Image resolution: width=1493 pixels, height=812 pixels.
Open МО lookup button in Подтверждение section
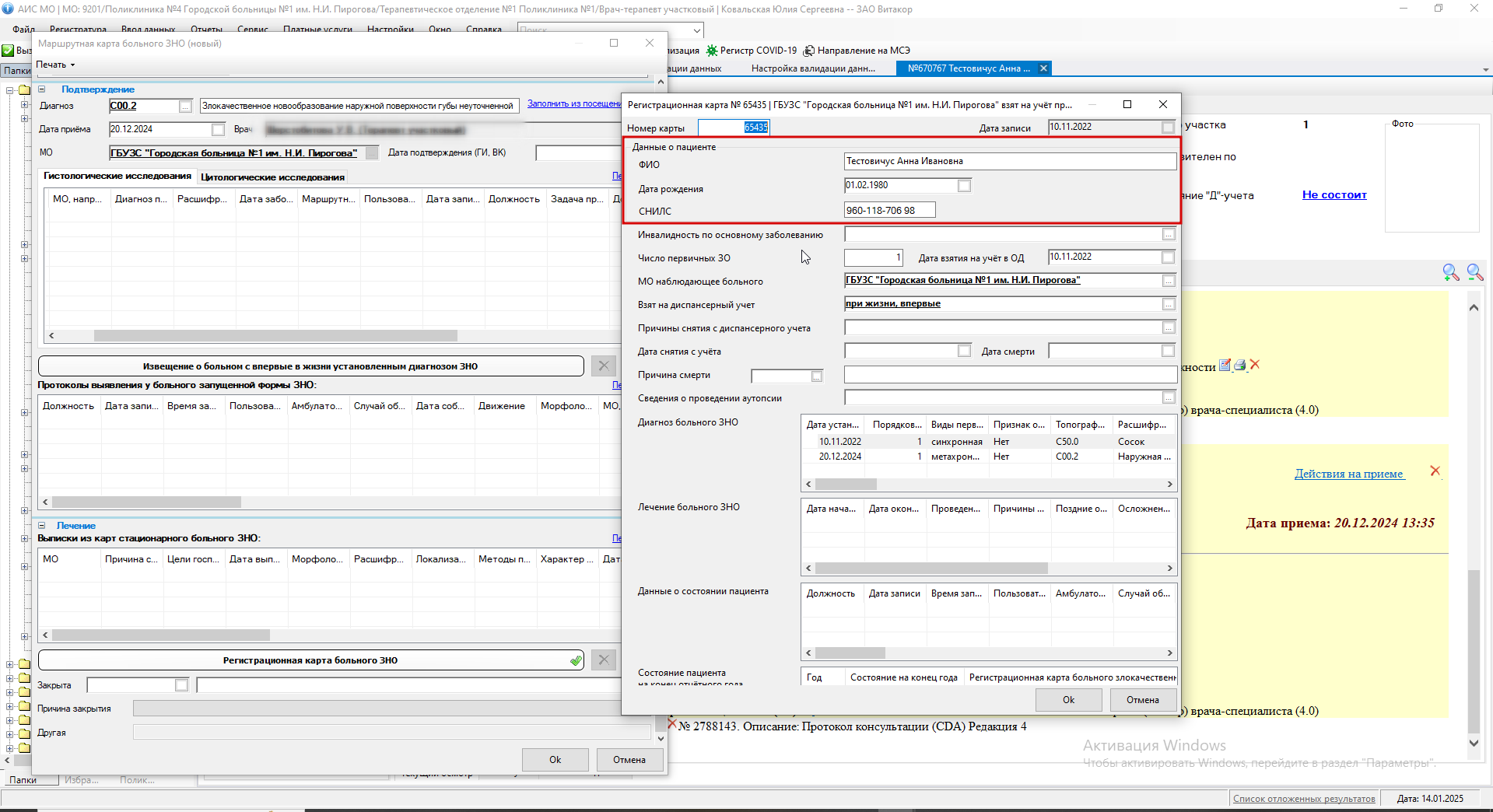coord(372,153)
